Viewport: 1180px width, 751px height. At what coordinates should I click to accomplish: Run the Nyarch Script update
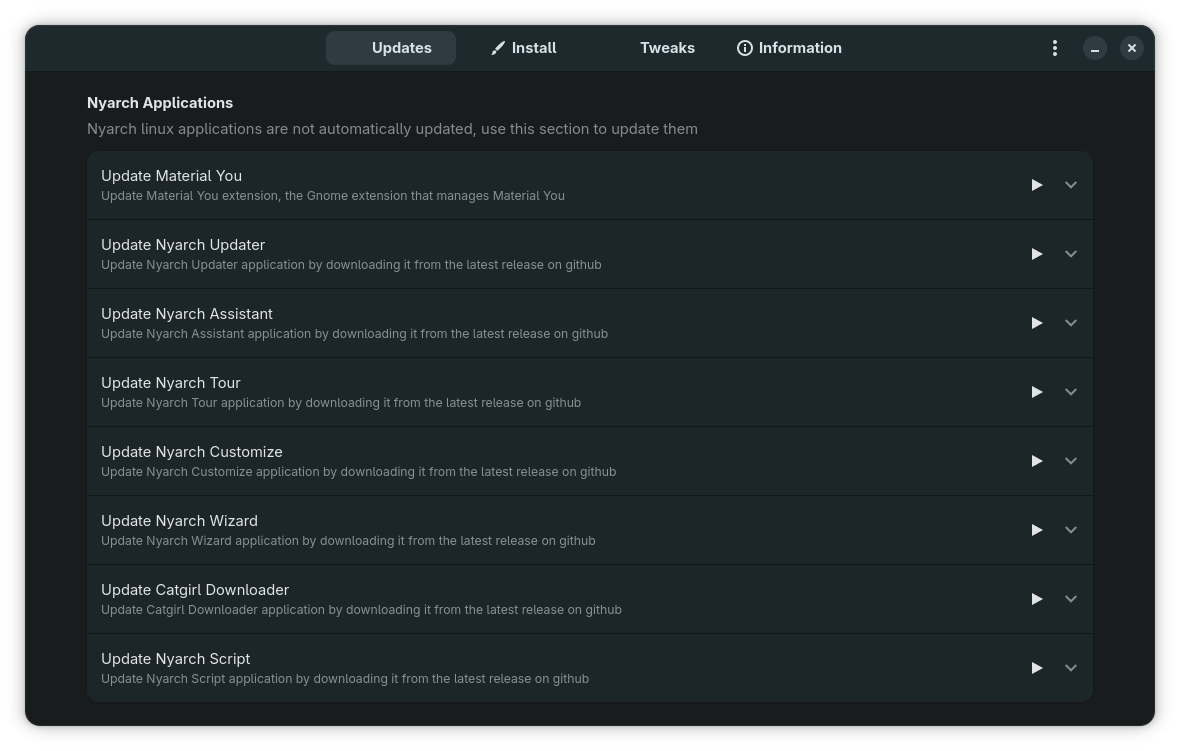click(x=1037, y=668)
